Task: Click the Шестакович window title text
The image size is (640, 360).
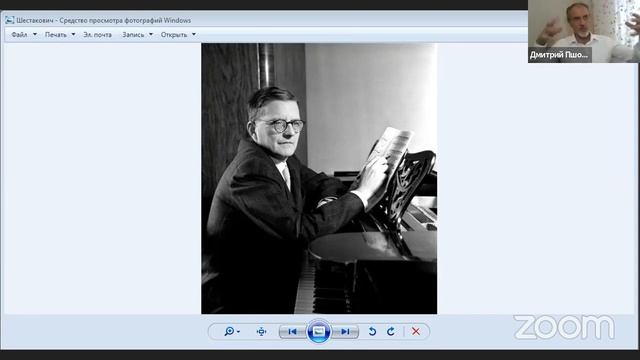Action: tap(104, 20)
